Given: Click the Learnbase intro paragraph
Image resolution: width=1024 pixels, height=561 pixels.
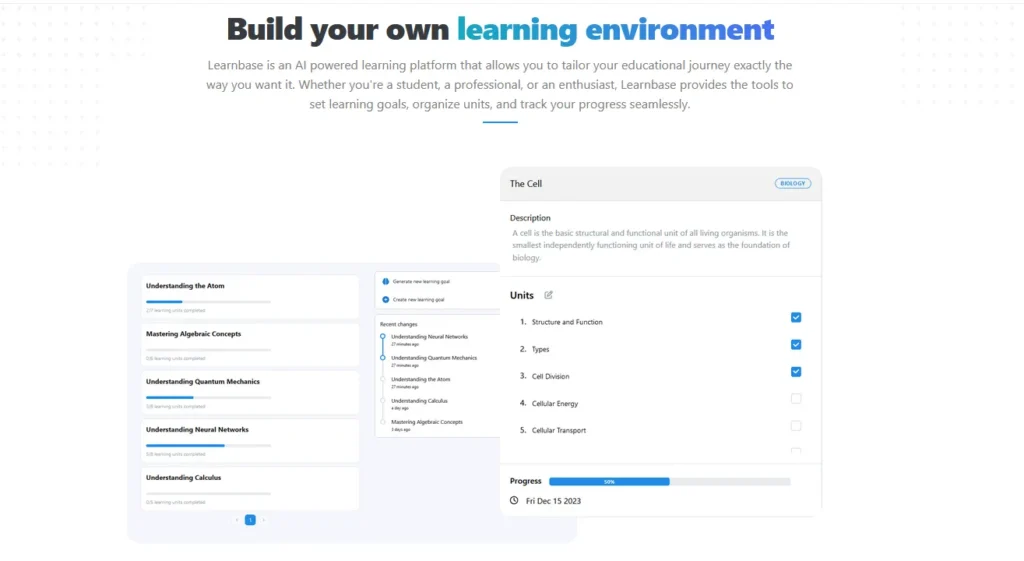Looking at the screenshot, I should click(x=500, y=85).
